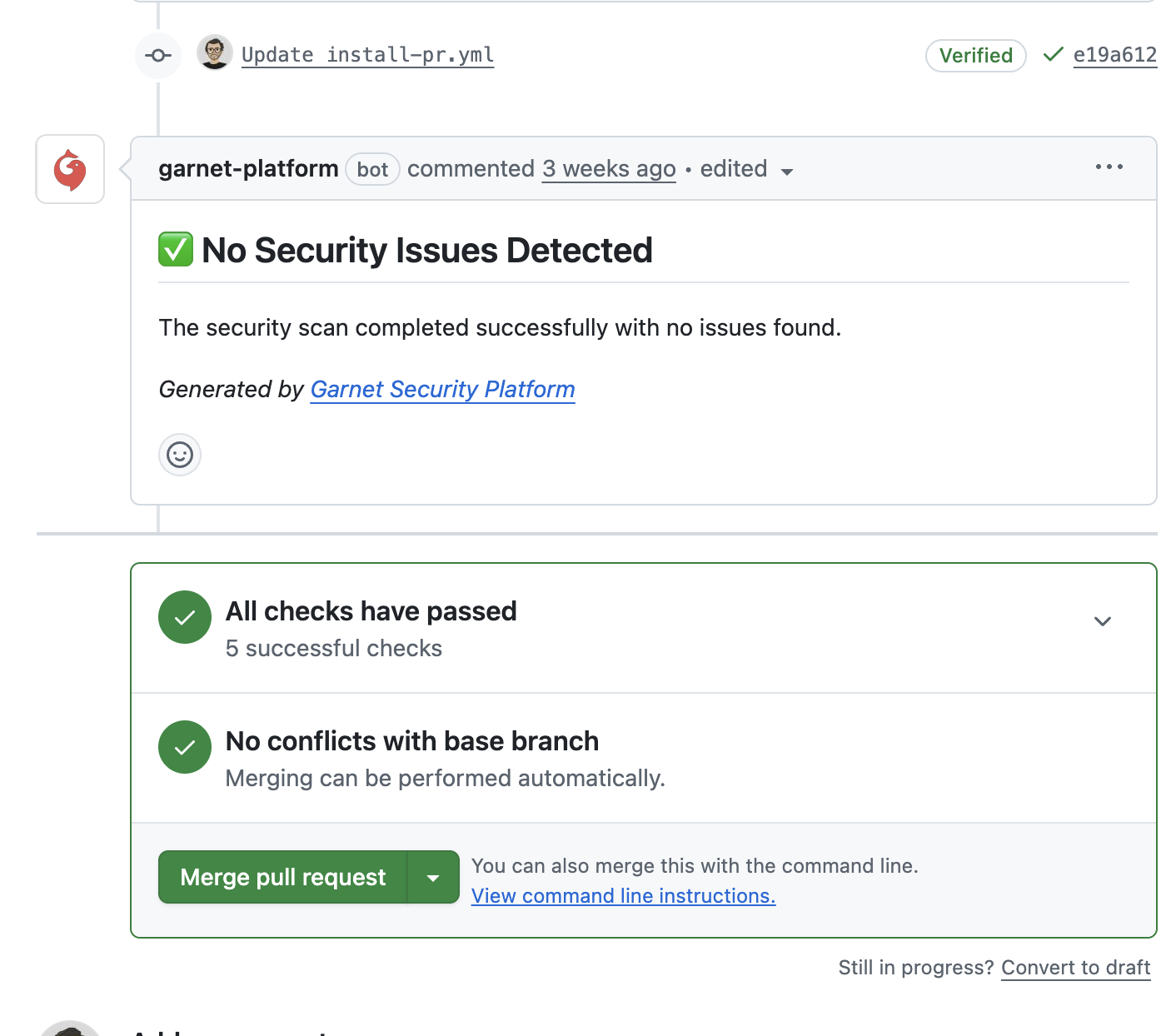Expand the edited history dropdown
Image resolution: width=1176 pixels, height=1036 pixels.
pos(786,171)
